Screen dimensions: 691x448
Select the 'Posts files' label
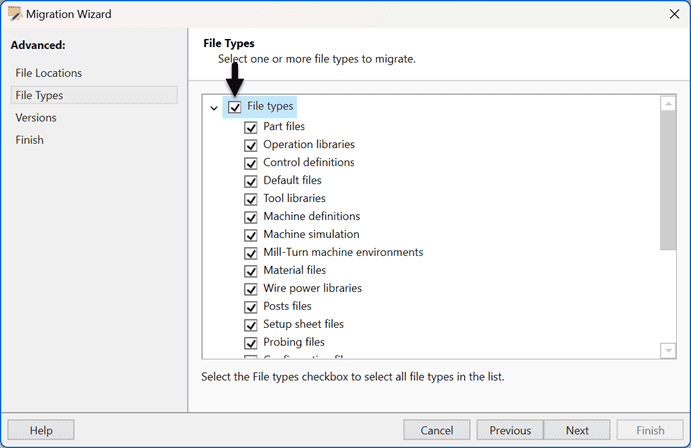[x=287, y=306]
